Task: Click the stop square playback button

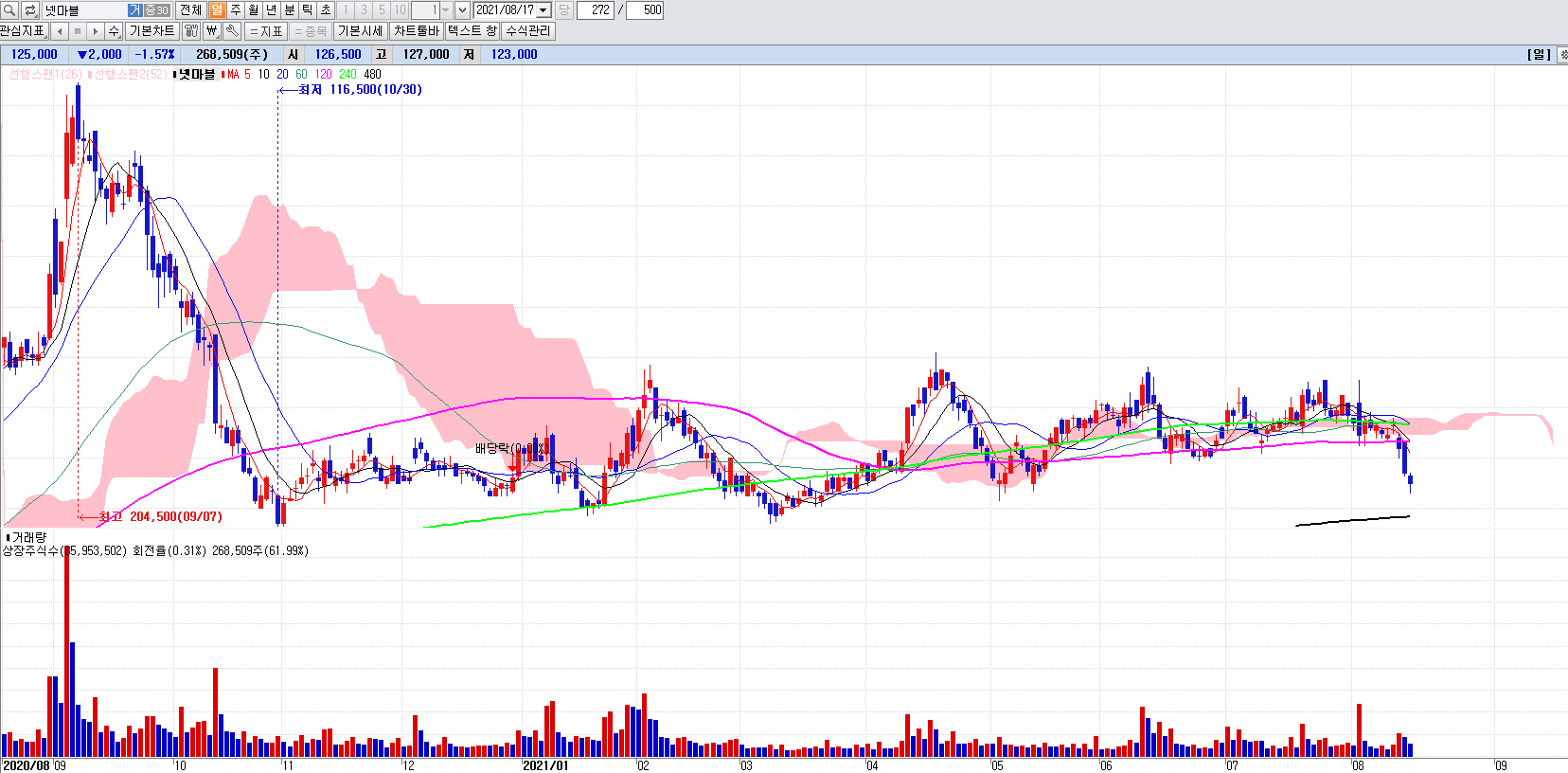Action: tap(78, 31)
